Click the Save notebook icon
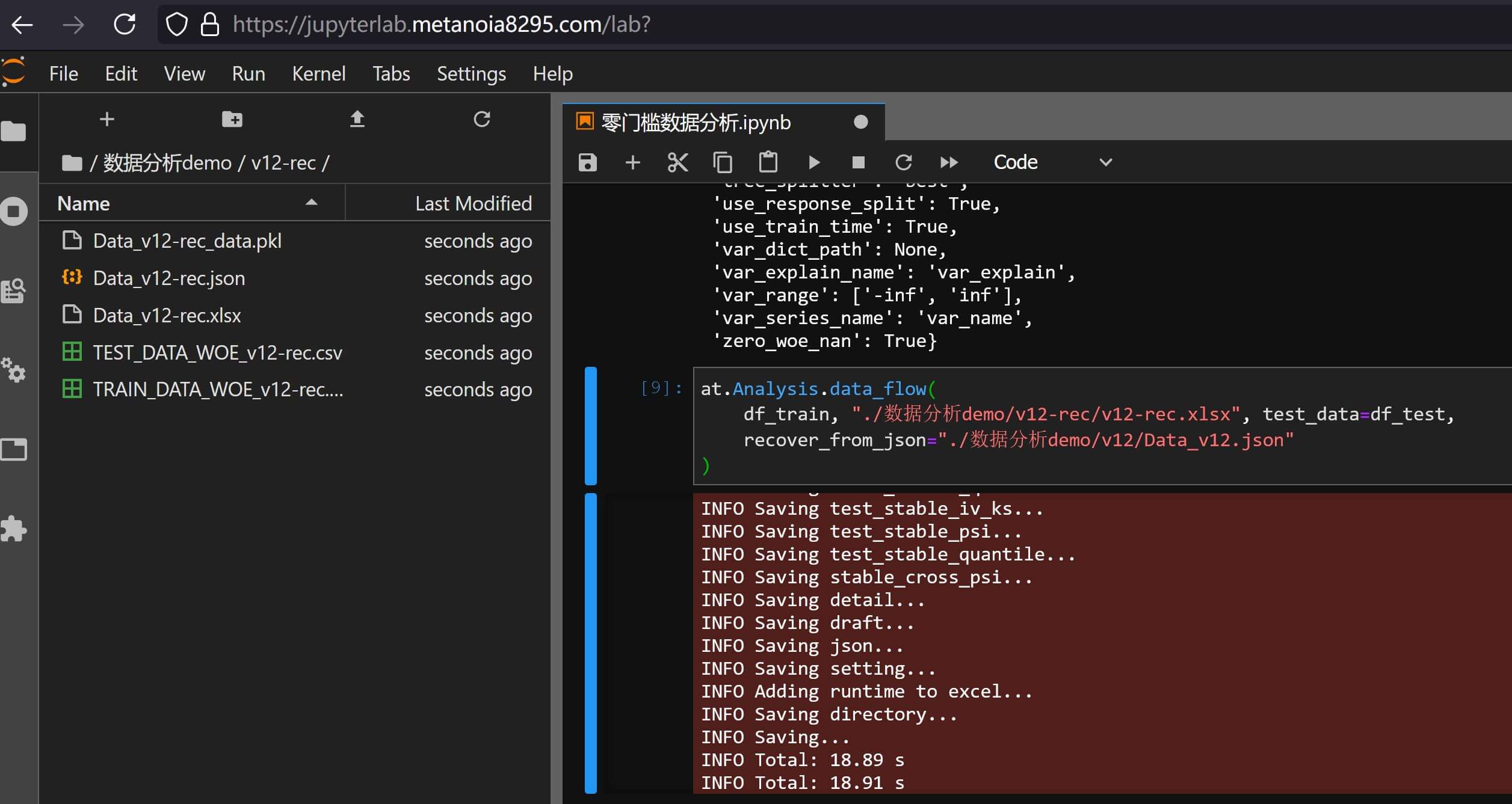The width and height of the screenshot is (1512, 804). [x=587, y=162]
